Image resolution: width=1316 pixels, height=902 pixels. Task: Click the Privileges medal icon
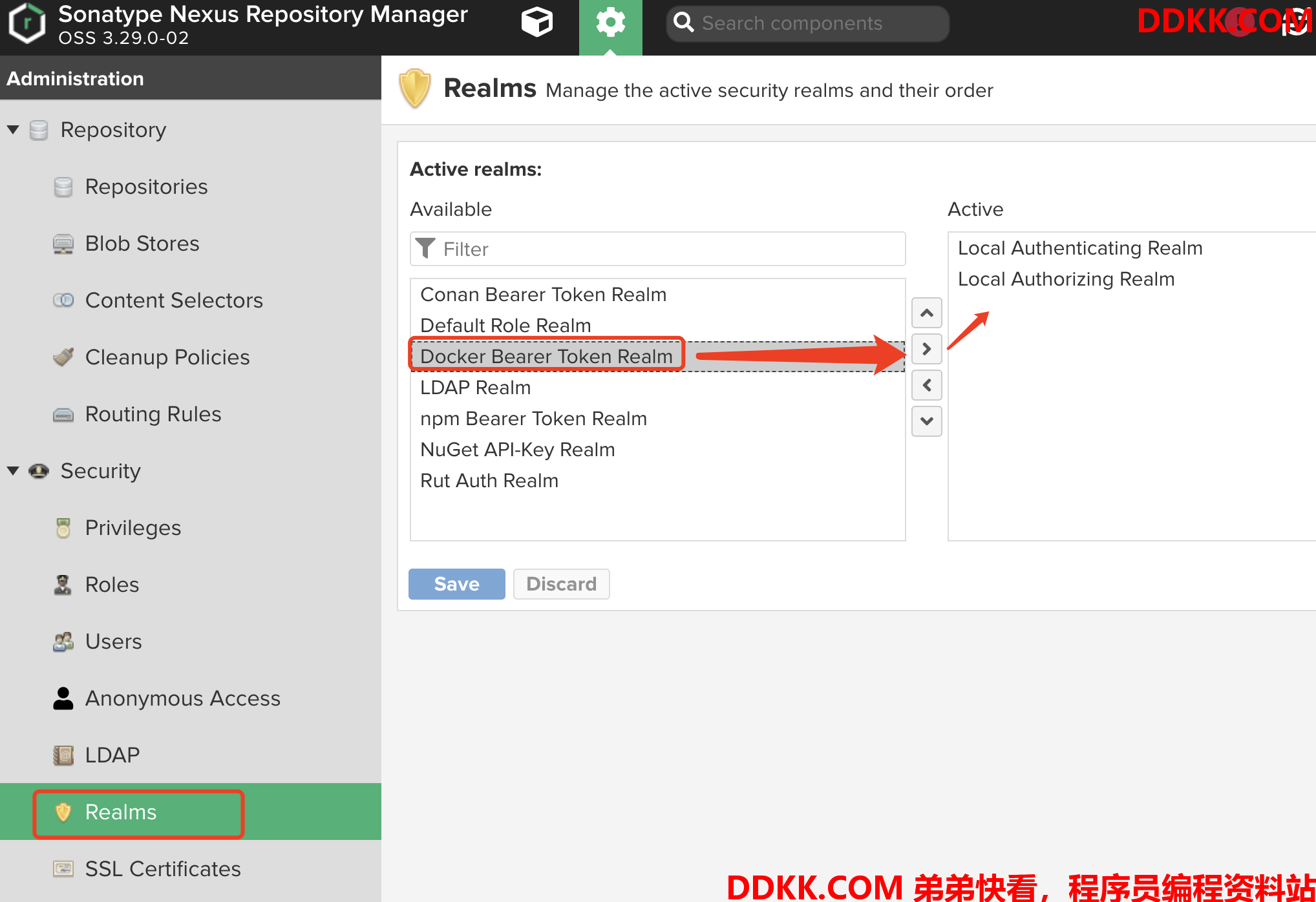(x=63, y=528)
